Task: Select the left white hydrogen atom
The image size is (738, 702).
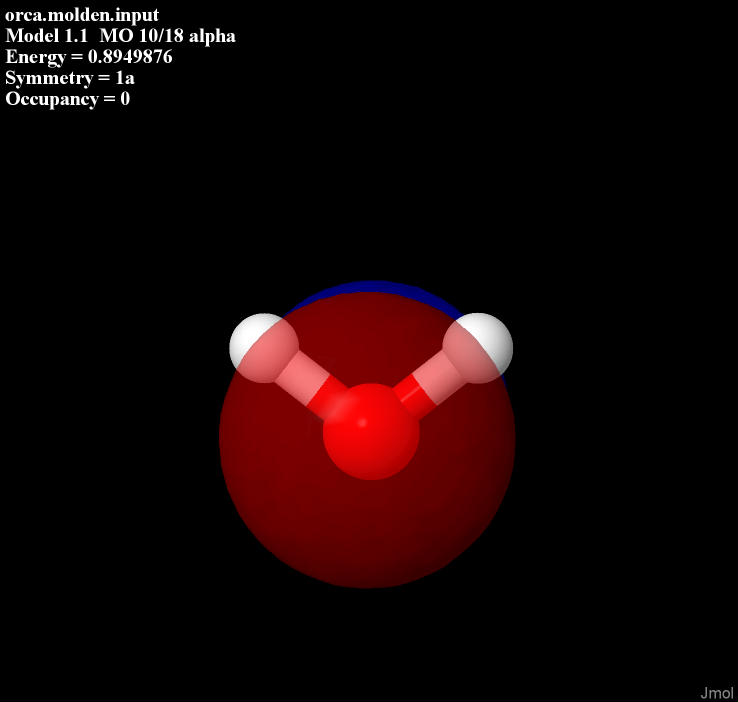Action: pyautogui.click(x=264, y=348)
